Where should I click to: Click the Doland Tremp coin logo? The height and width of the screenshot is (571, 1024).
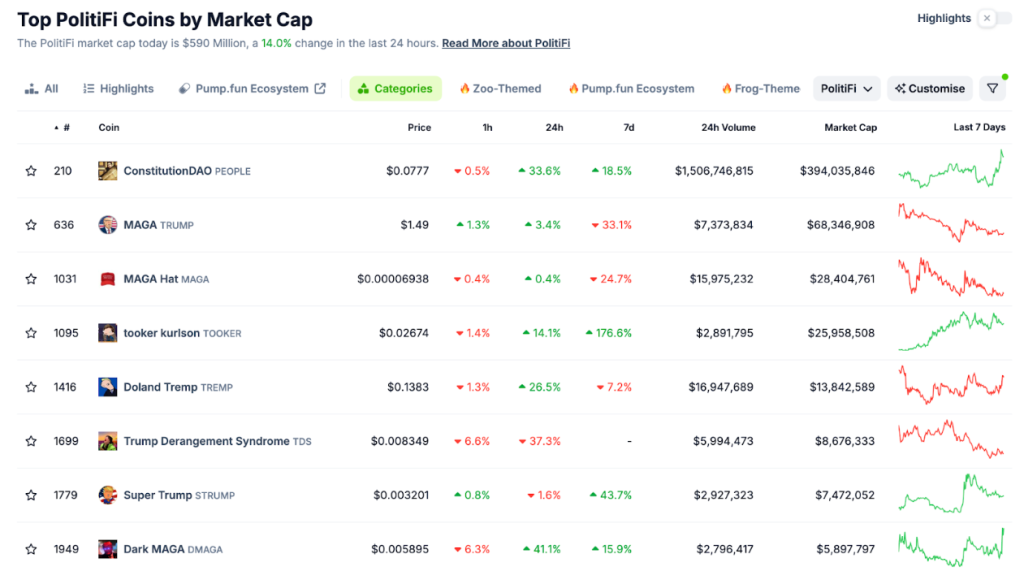(x=108, y=387)
